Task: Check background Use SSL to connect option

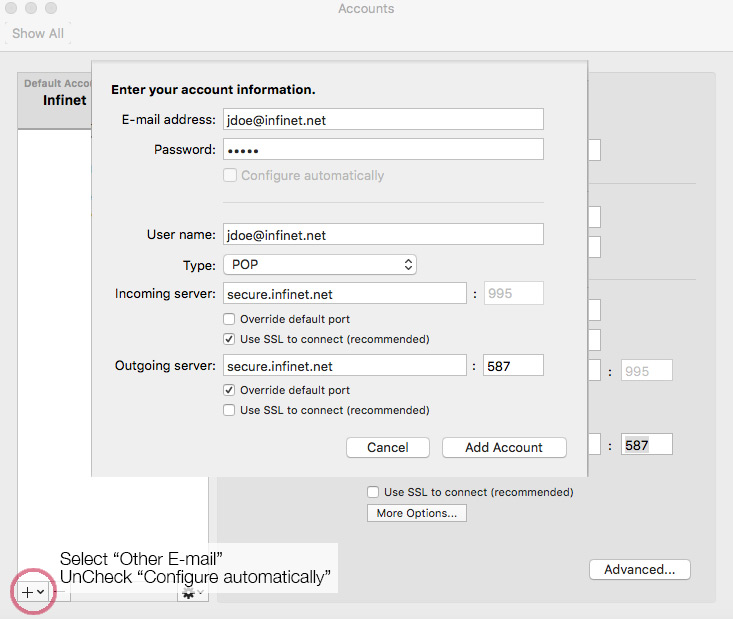Action: 373,492
